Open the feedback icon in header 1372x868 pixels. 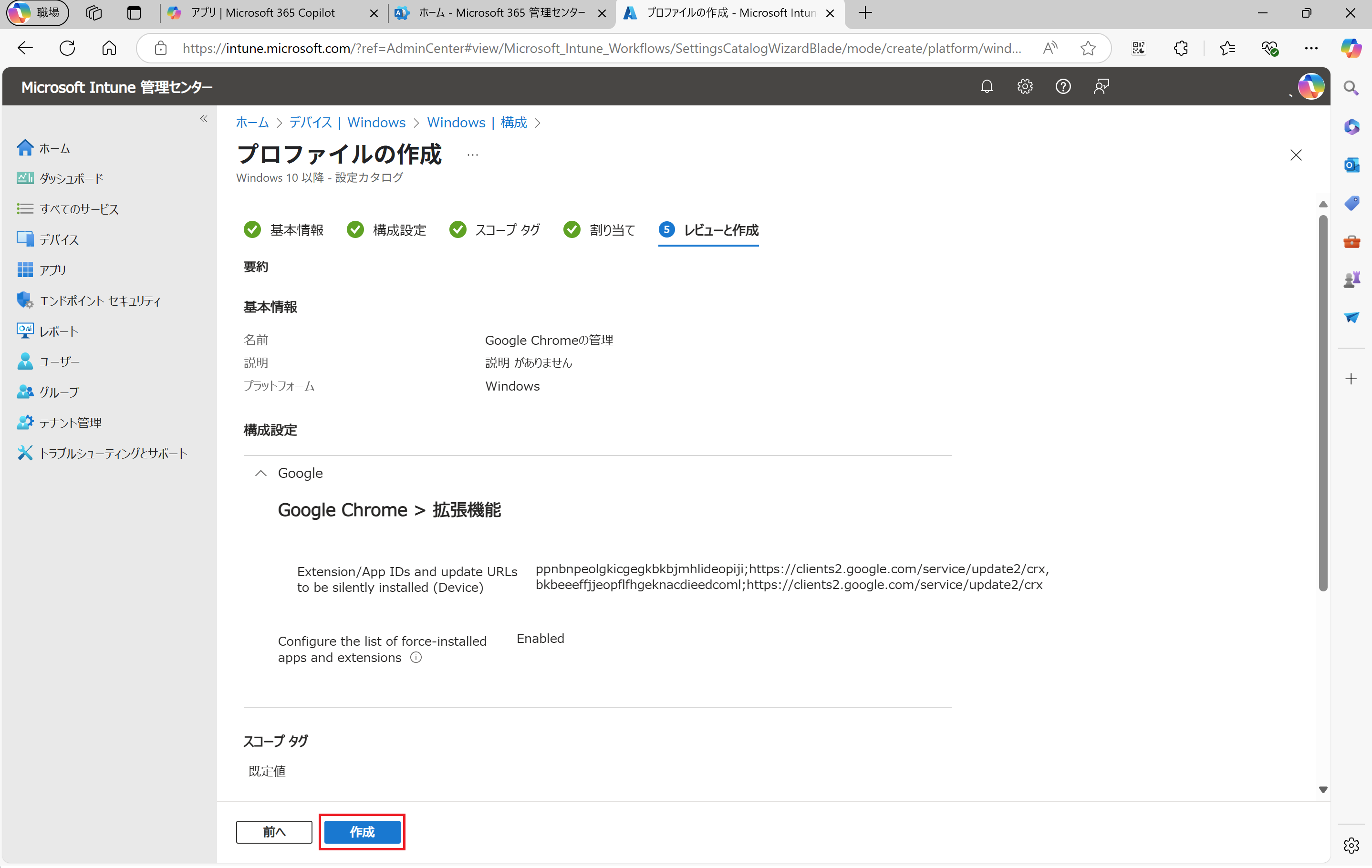tap(1101, 87)
